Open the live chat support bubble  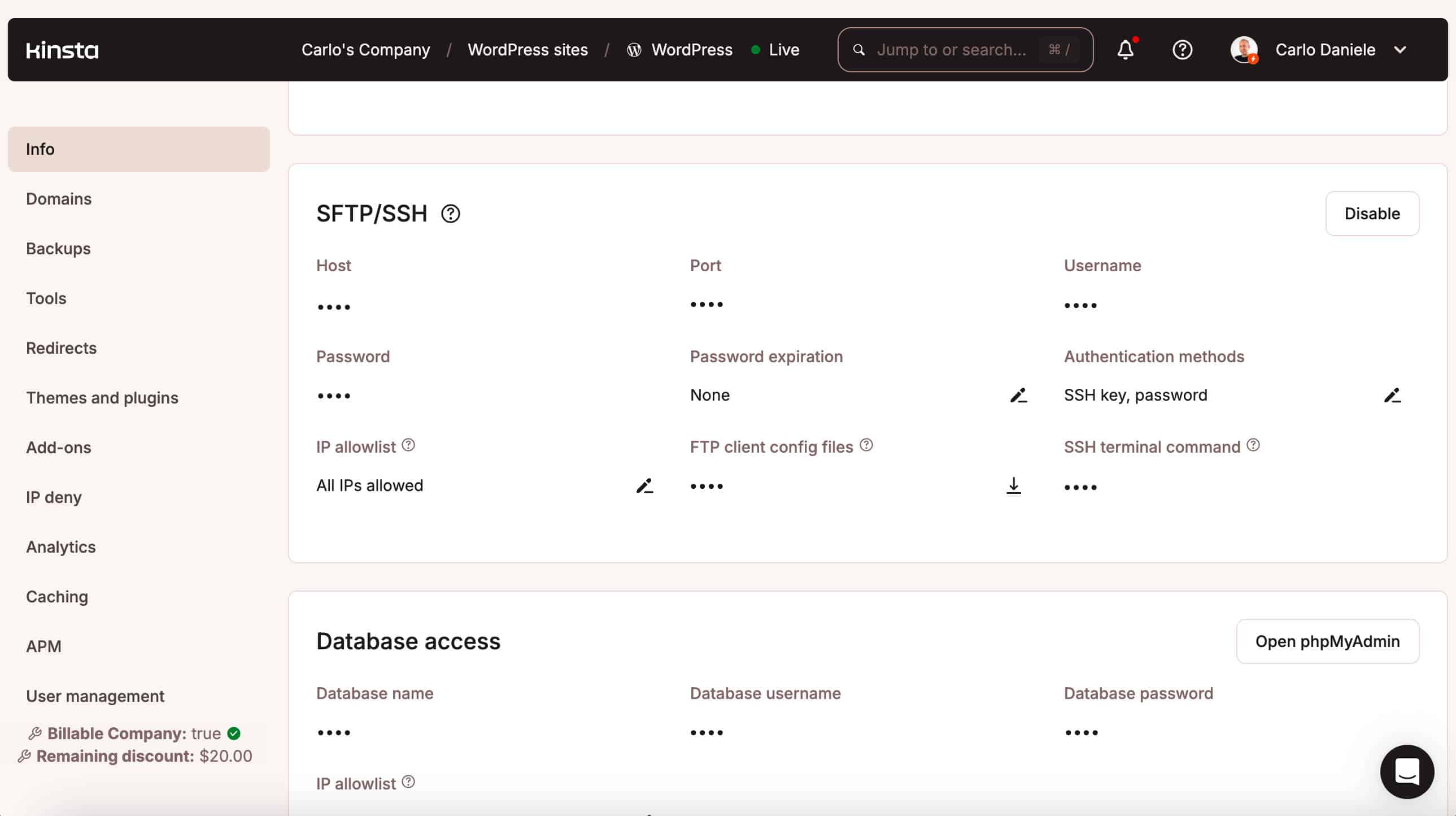pyautogui.click(x=1407, y=772)
